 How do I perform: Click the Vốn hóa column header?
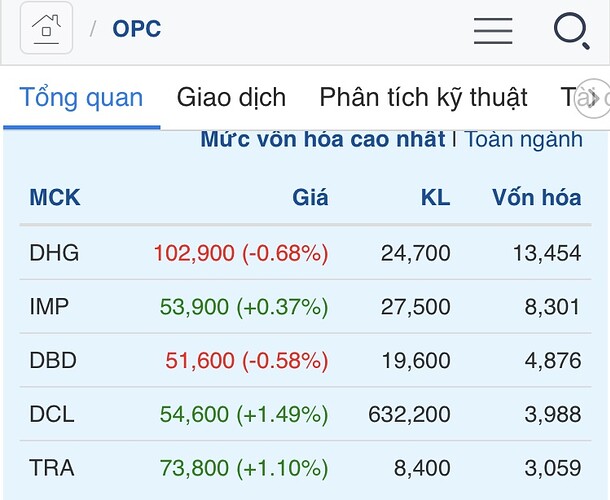click(x=536, y=198)
